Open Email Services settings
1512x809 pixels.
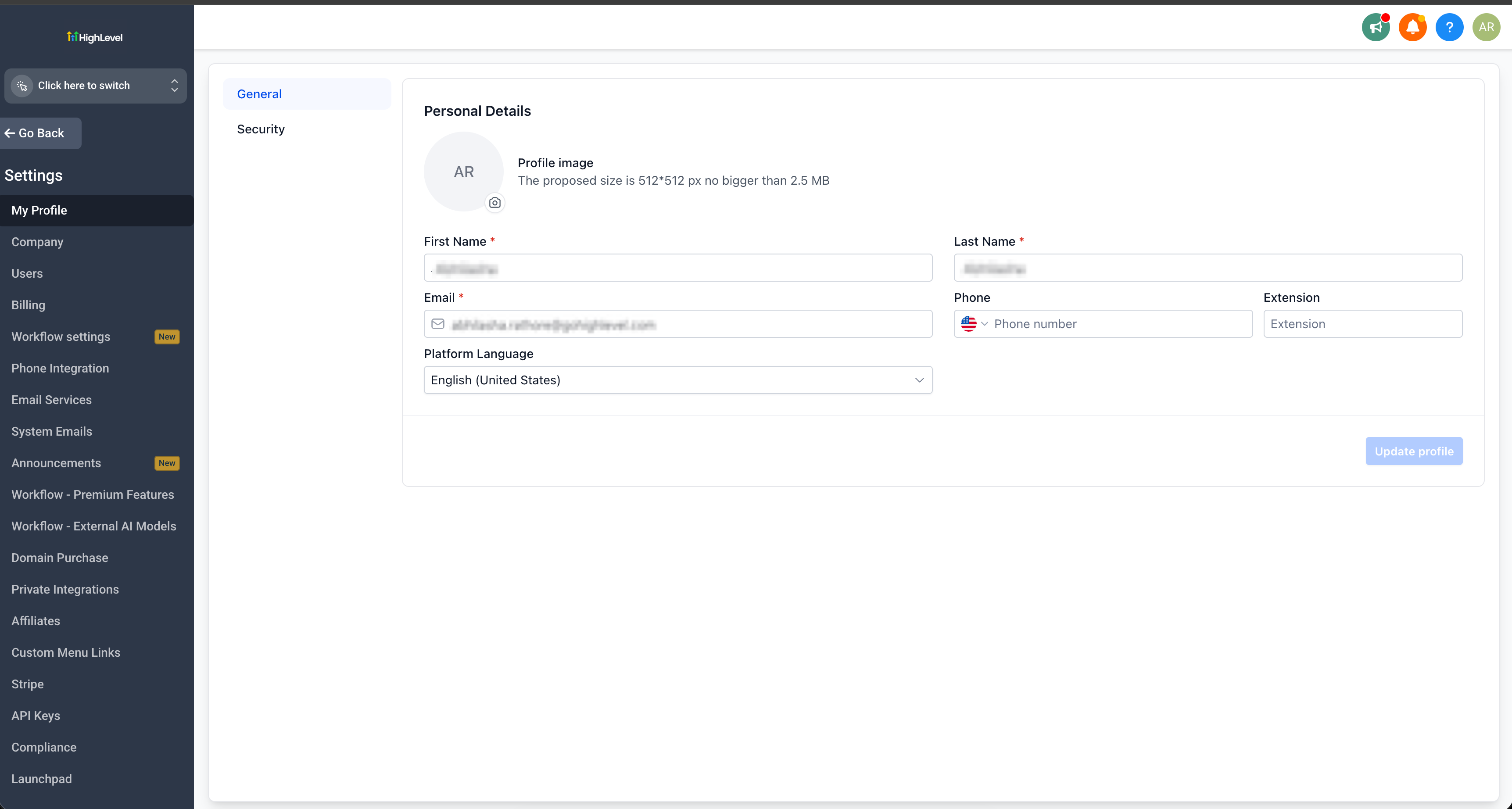97,400
